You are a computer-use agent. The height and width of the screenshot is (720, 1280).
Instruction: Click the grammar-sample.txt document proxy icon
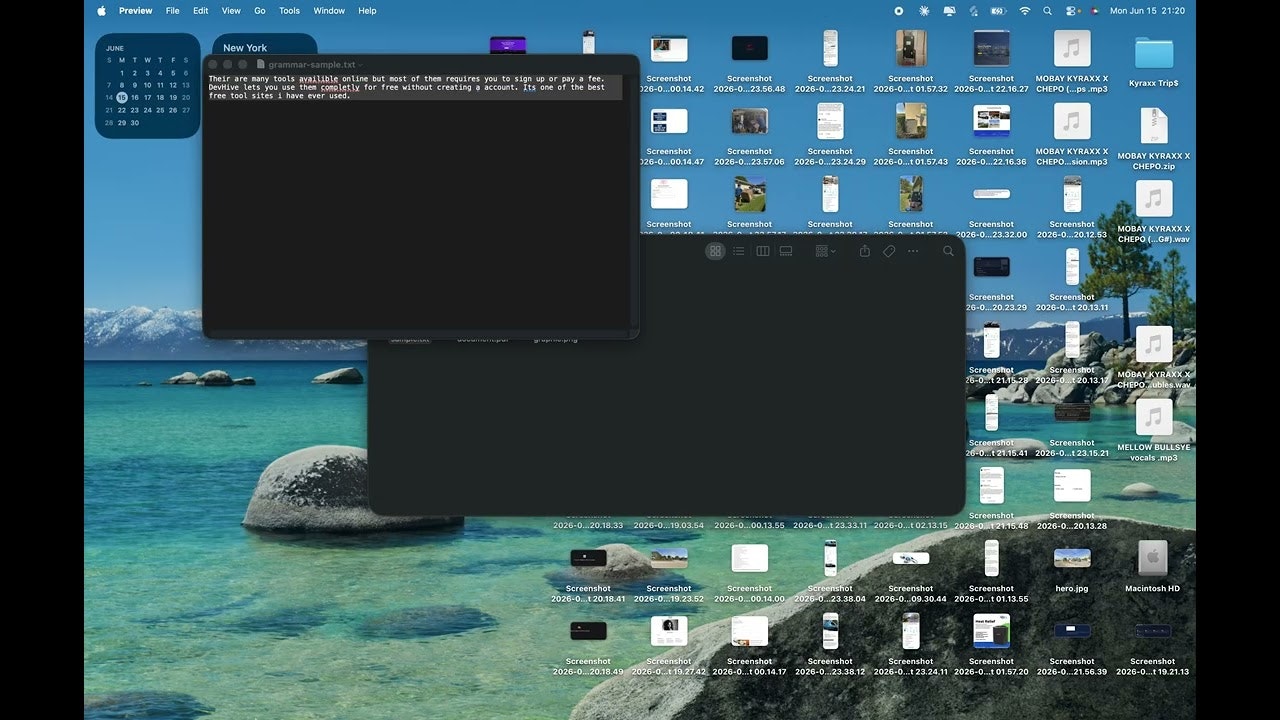(261, 64)
